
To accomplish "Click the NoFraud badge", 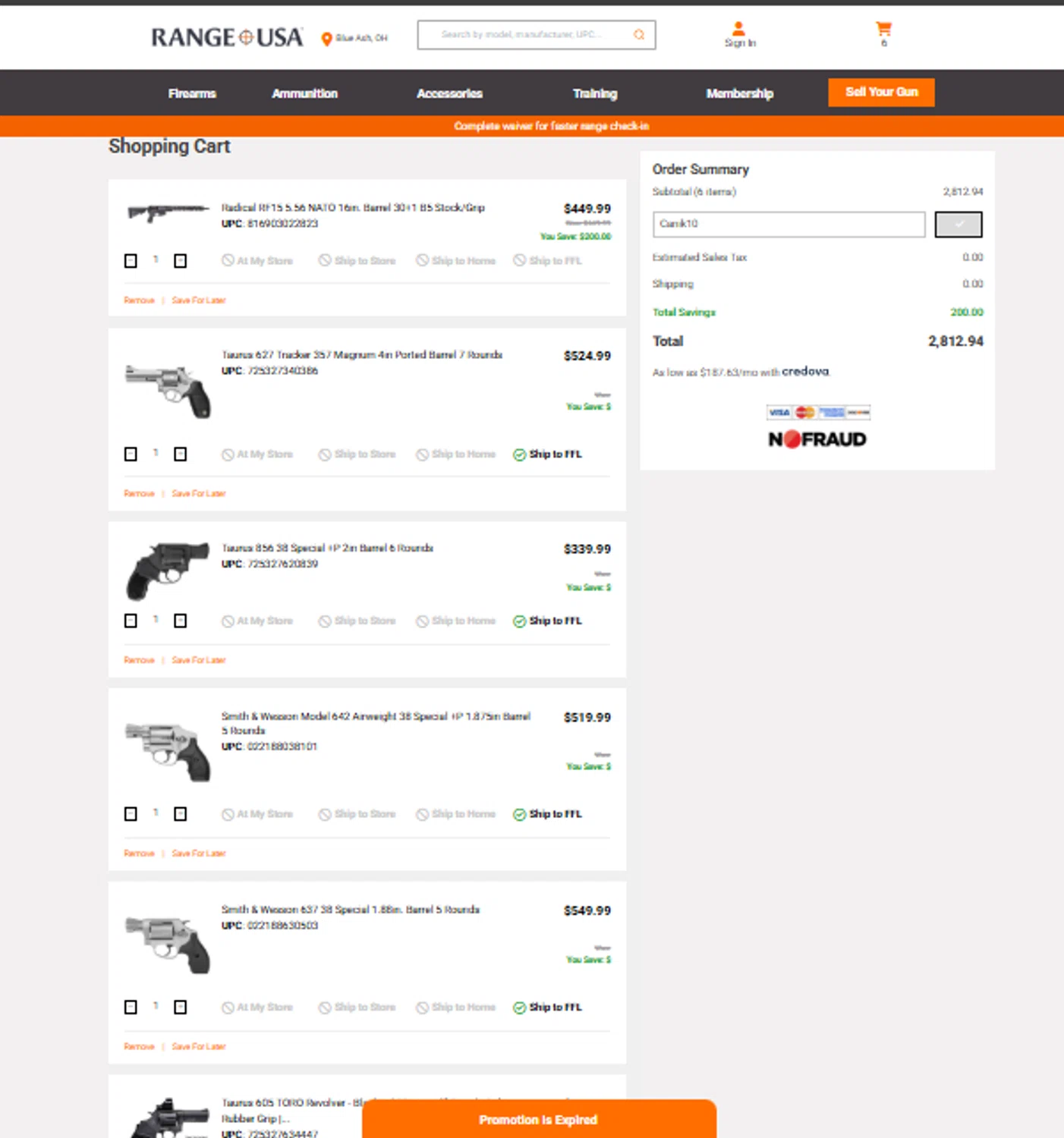I will tap(817, 439).
